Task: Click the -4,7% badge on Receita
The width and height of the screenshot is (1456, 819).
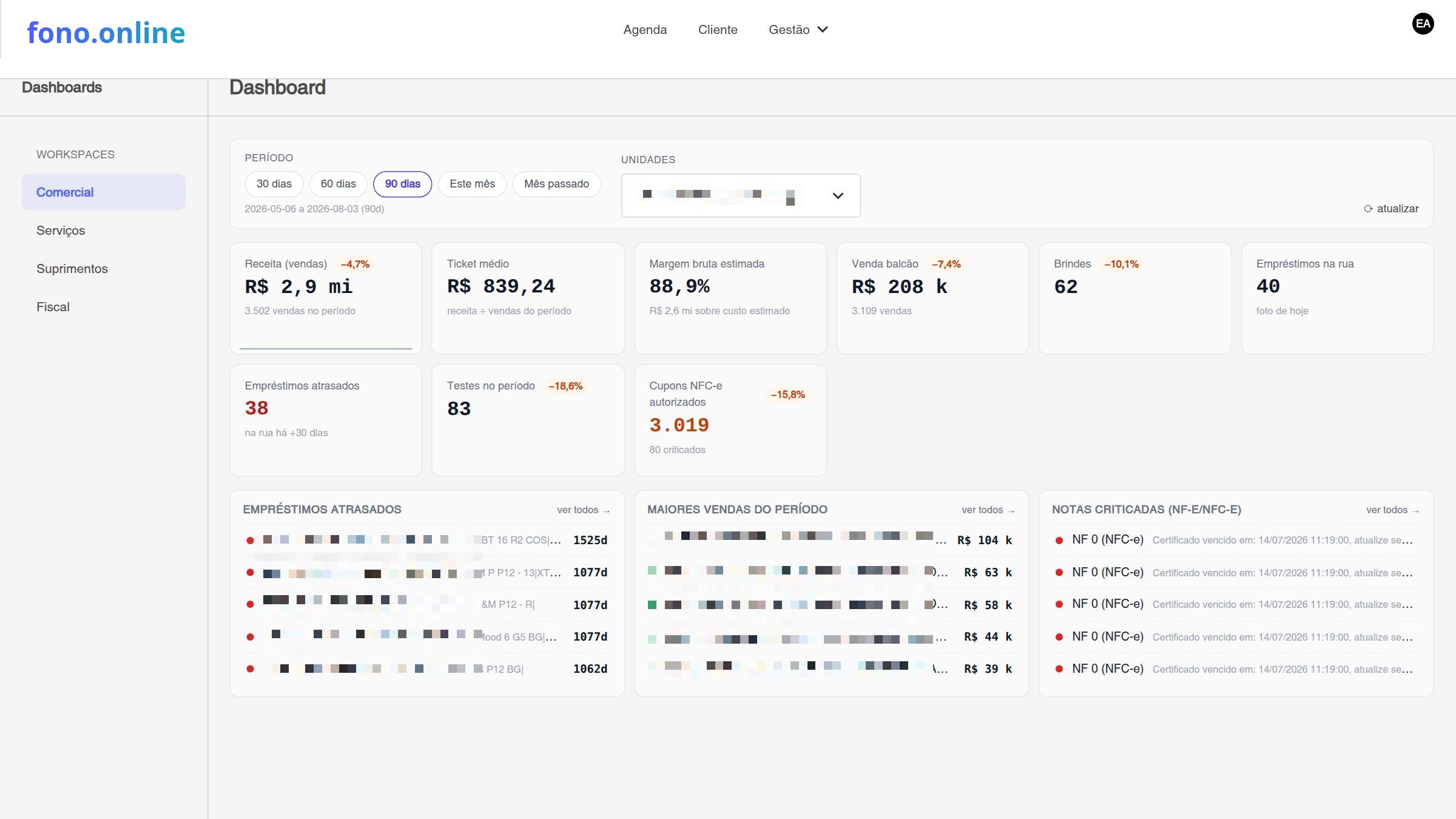Action: tap(355, 264)
